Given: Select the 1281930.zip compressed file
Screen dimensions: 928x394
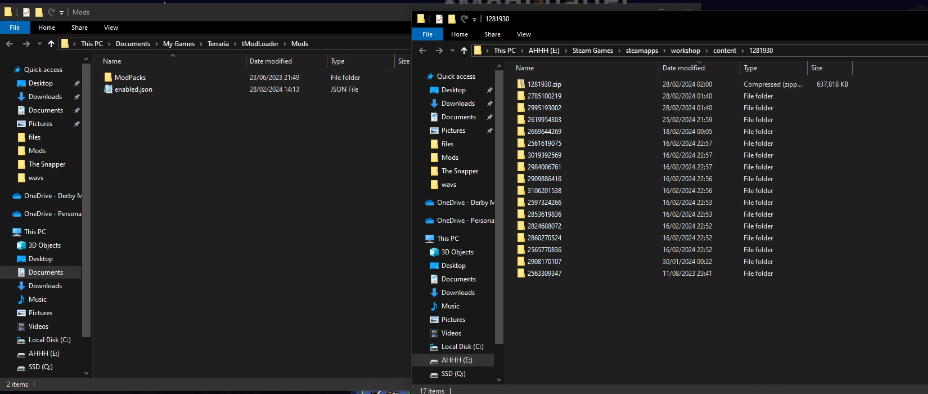Looking at the screenshot, I should tap(544, 84).
